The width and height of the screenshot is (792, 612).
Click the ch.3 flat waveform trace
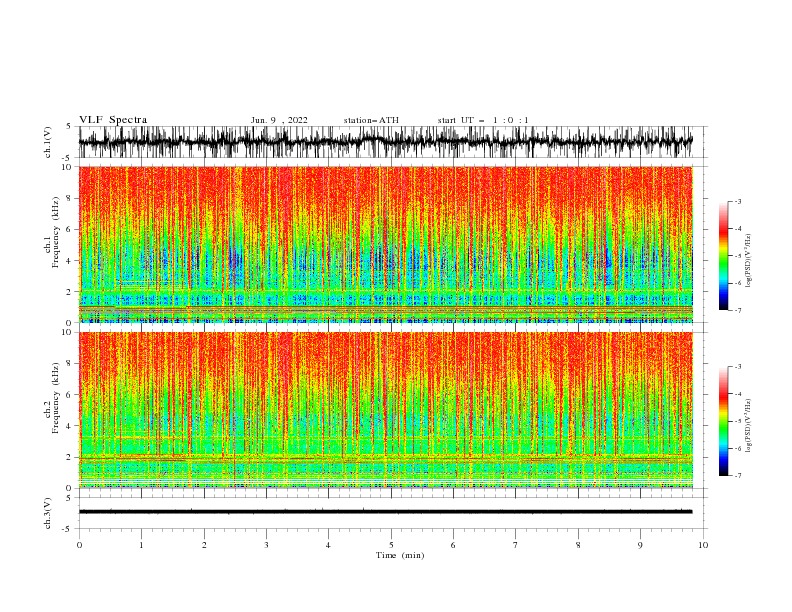[386, 512]
